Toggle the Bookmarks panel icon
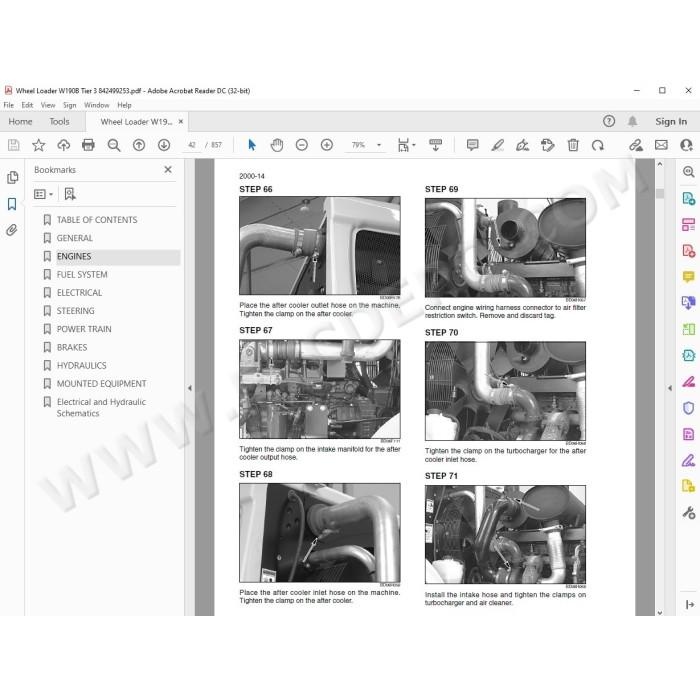The image size is (700, 700). (12, 204)
